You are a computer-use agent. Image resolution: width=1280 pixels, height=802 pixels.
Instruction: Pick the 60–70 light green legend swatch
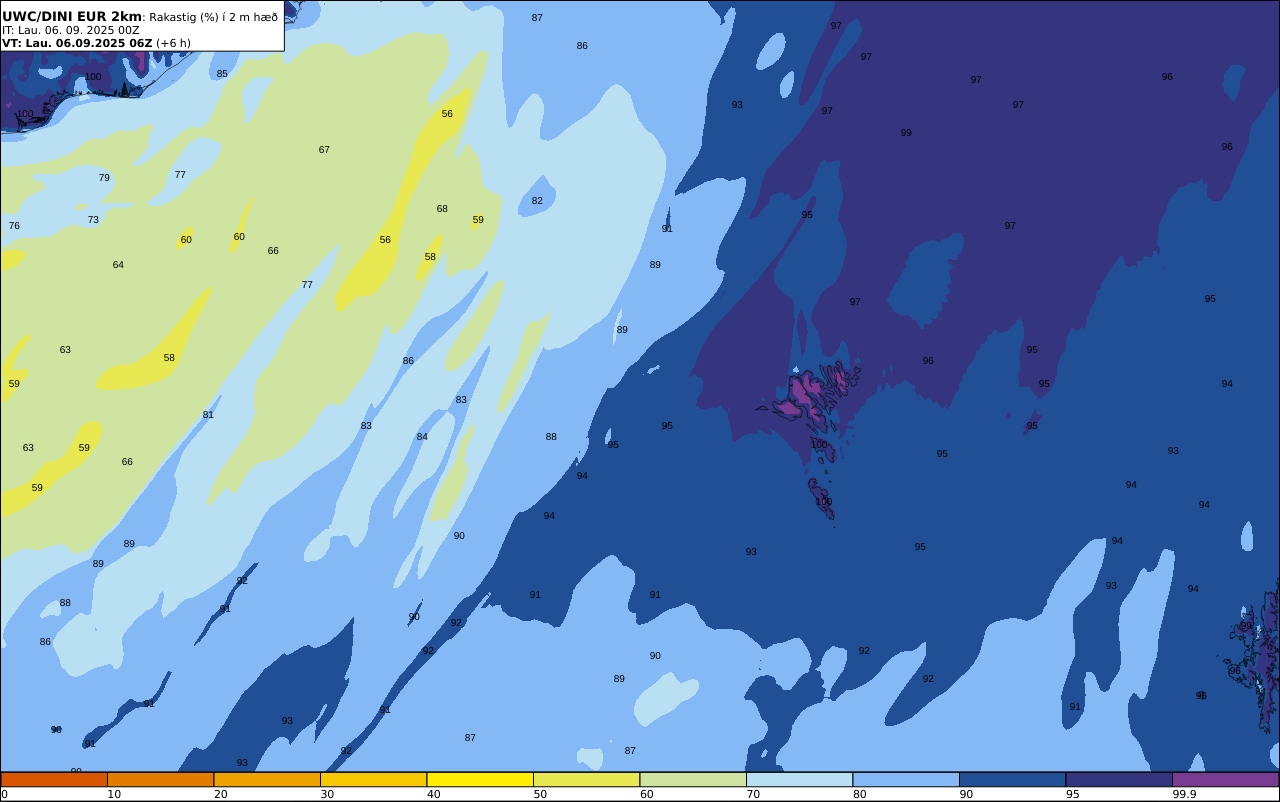[x=693, y=779]
